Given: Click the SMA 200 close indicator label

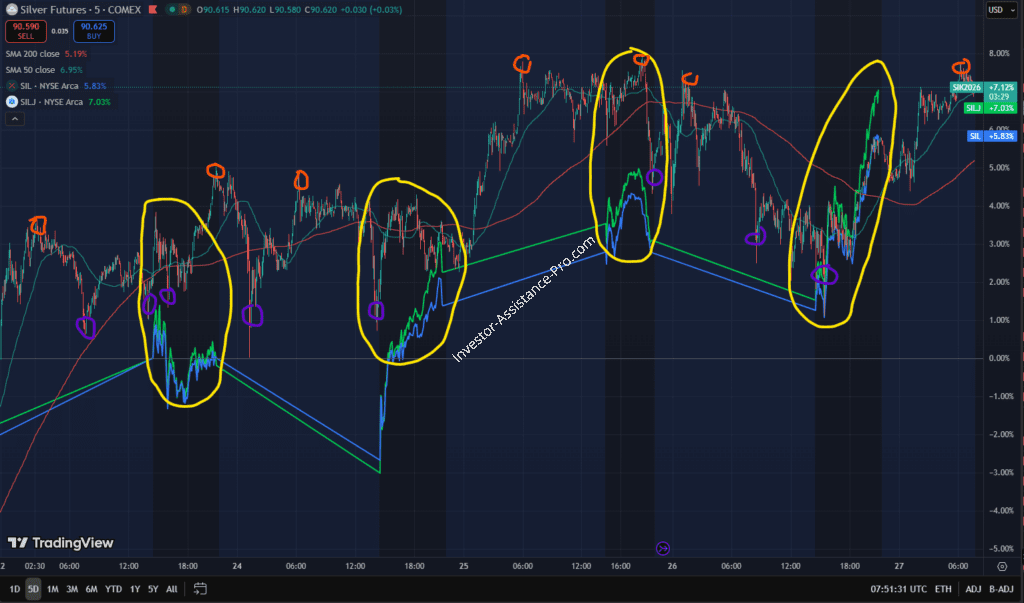Looking at the screenshot, I should pos(31,54).
